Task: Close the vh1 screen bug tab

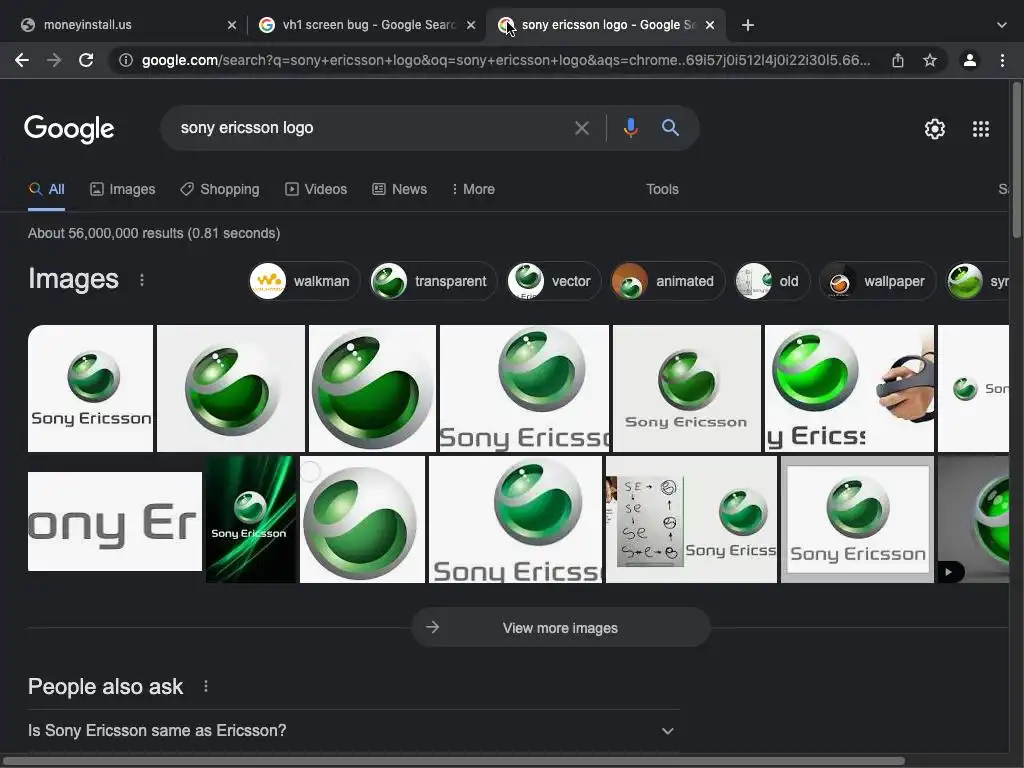Action: click(x=471, y=25)
